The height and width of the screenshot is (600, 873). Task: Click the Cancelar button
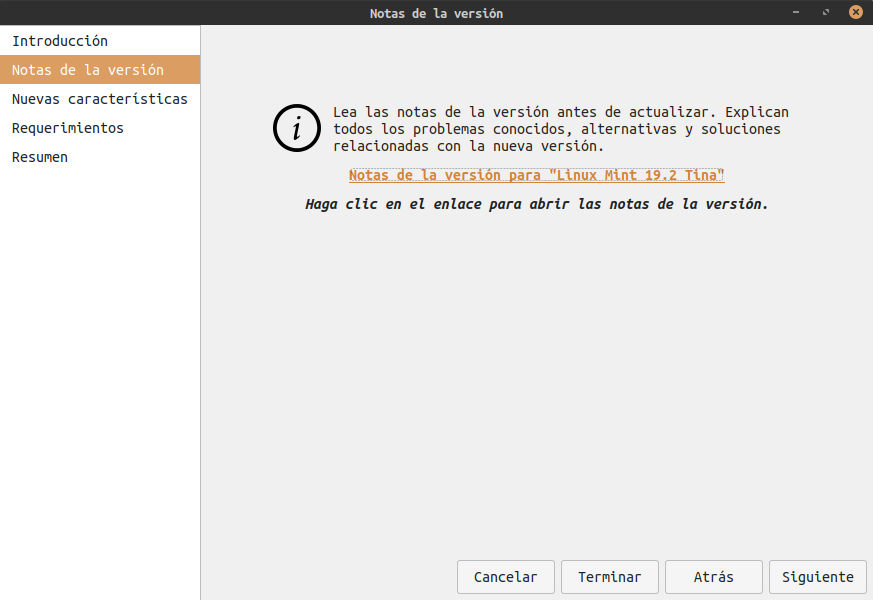pos(506,577)
